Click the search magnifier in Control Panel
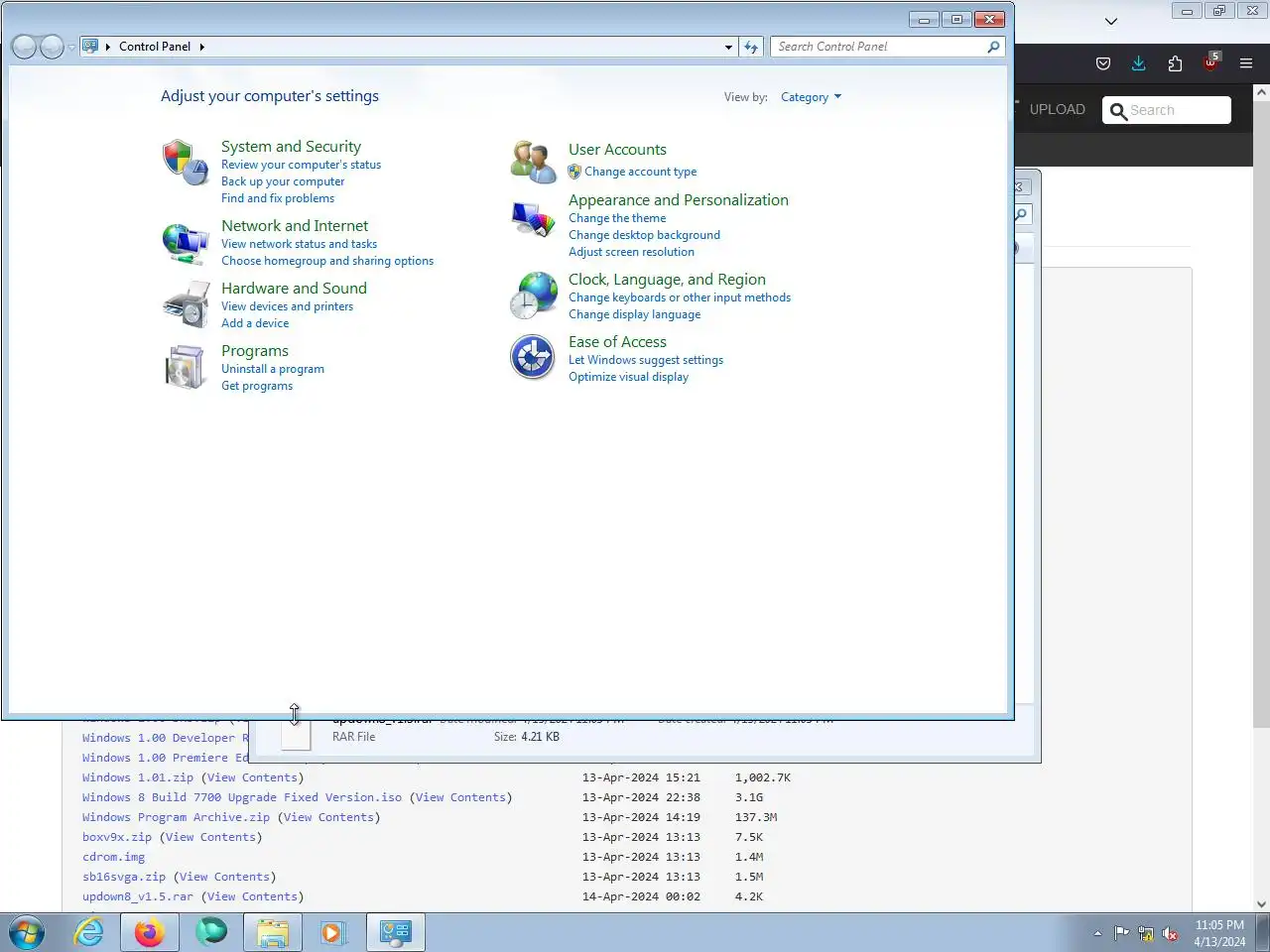The height and width of the screenshot is (952, 1270). point(993,47)
